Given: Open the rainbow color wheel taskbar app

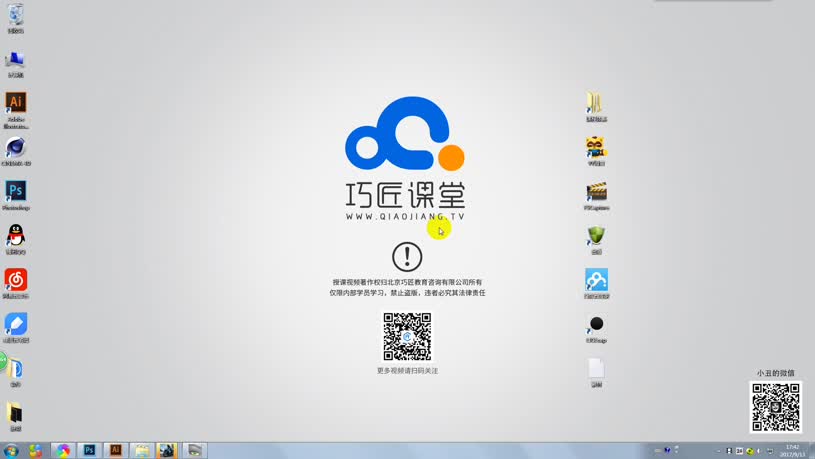Looking at the screenshot, I should coord(63,450).
